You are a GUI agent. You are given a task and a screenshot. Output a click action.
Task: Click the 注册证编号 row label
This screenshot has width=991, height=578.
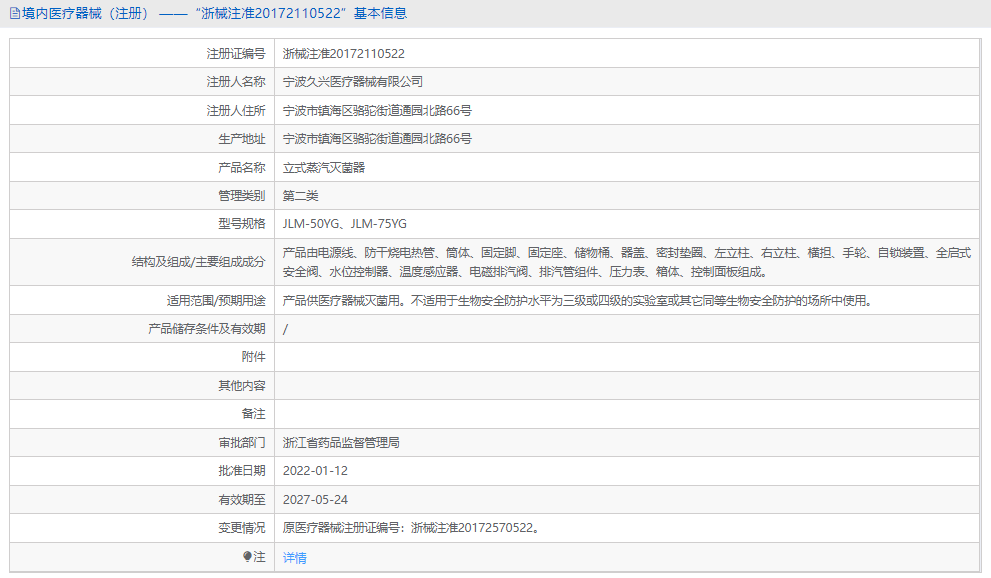(236, 54)
